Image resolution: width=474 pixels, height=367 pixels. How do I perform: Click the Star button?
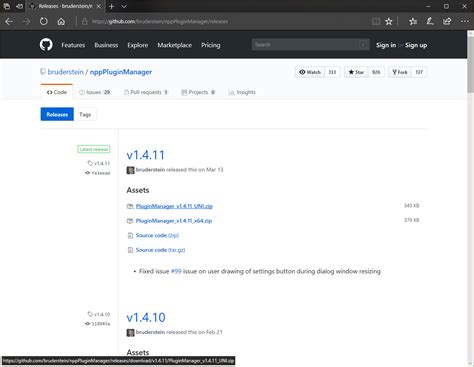(x=356, y=72)
